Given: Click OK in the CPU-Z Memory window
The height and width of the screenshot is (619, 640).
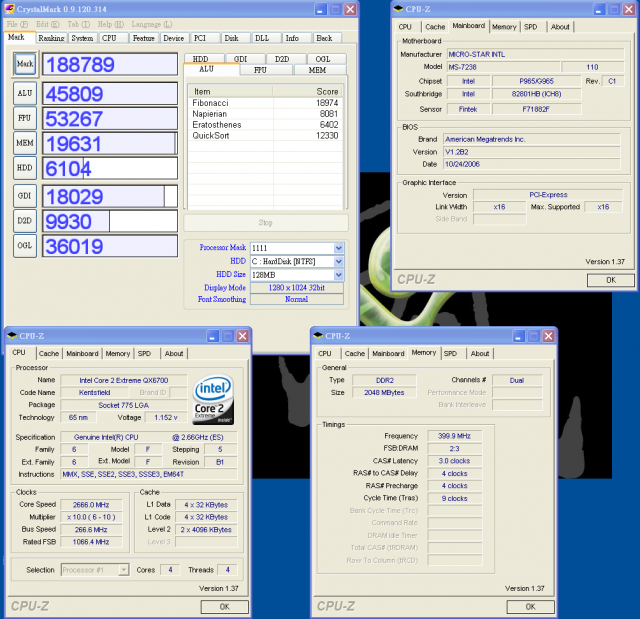Looking at the screenshot, I should click(x=530, y=607).
